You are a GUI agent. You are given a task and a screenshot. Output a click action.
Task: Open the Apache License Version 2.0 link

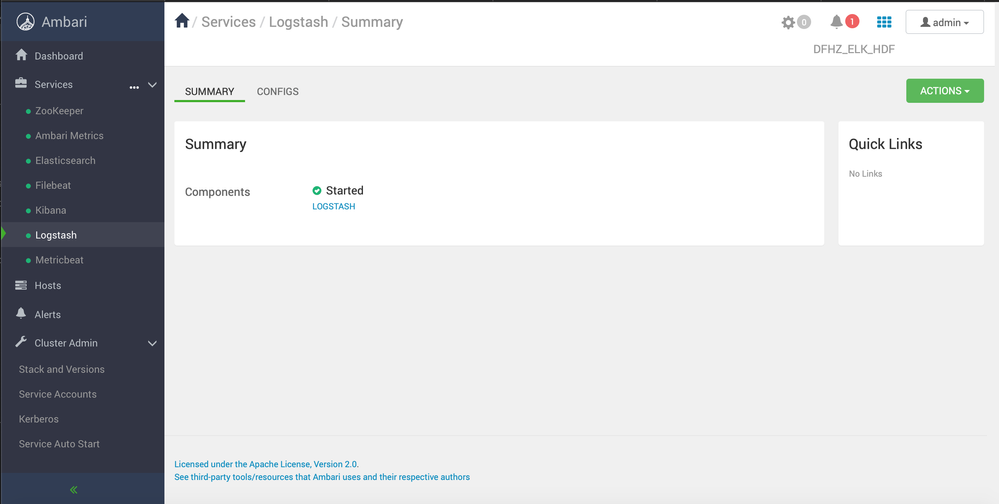tap(266, 464)
